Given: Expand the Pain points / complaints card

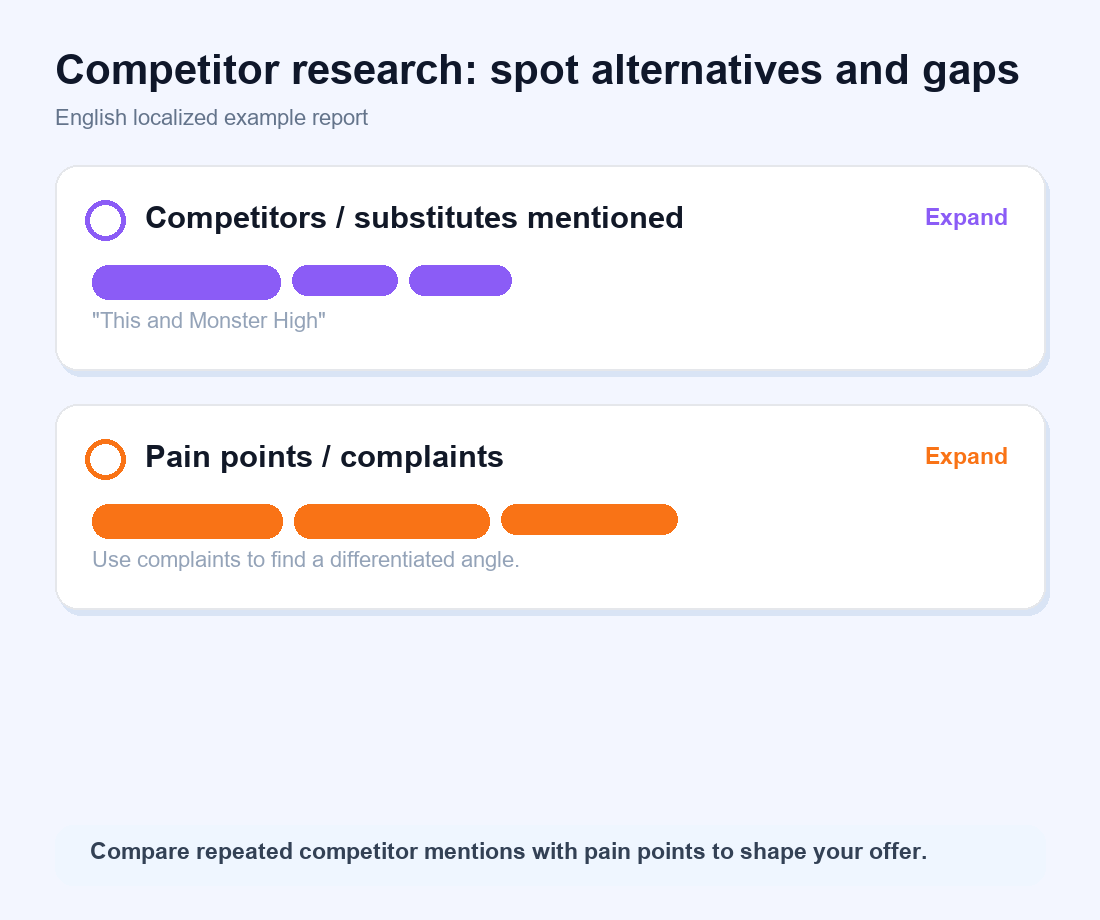Looking at the screenshot, I should (x=966, y=456).
